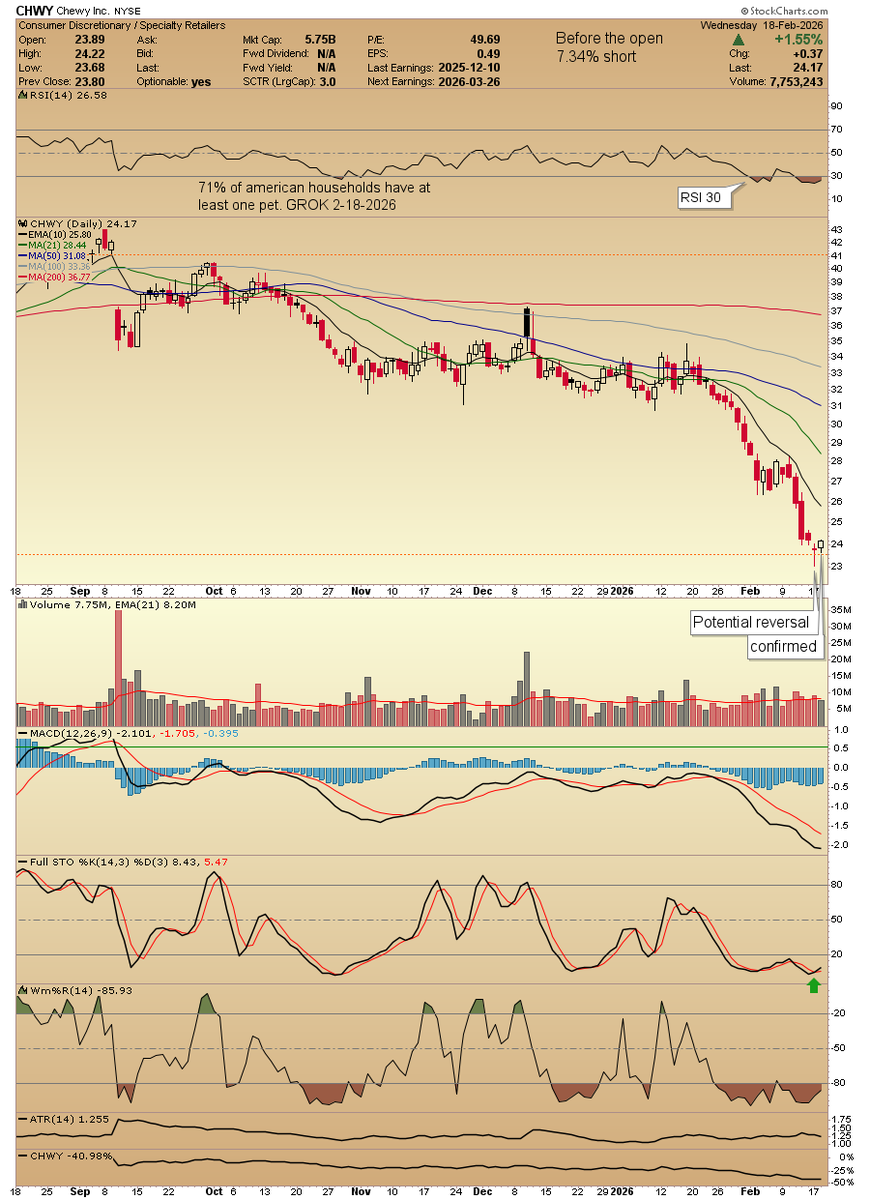Click the 71% of american households annotation
Viewport: 870px width, 1200px height.
tap(315, 195)
